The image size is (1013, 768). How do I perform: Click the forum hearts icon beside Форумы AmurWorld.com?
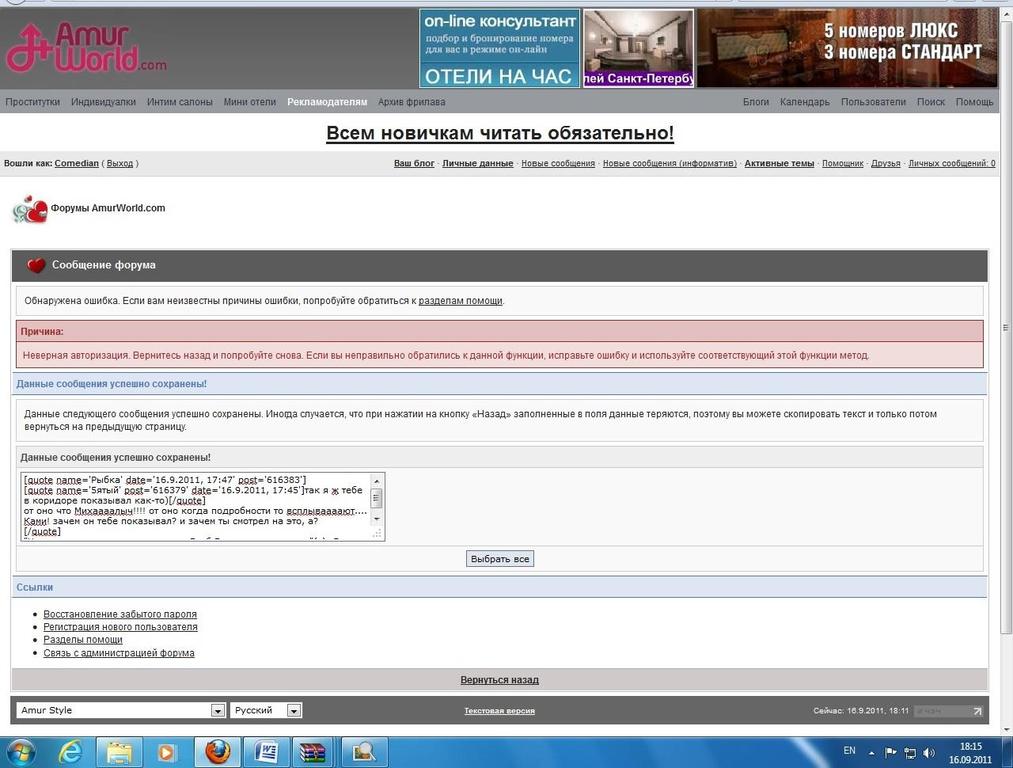click(x=30, y=209)
